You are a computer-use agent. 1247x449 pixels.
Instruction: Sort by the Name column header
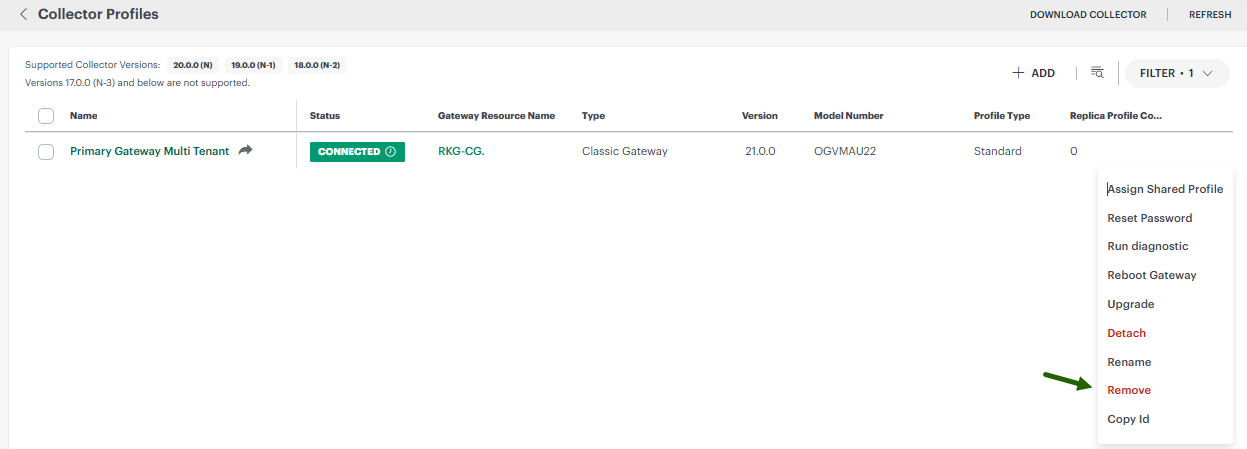coord(84,116)
